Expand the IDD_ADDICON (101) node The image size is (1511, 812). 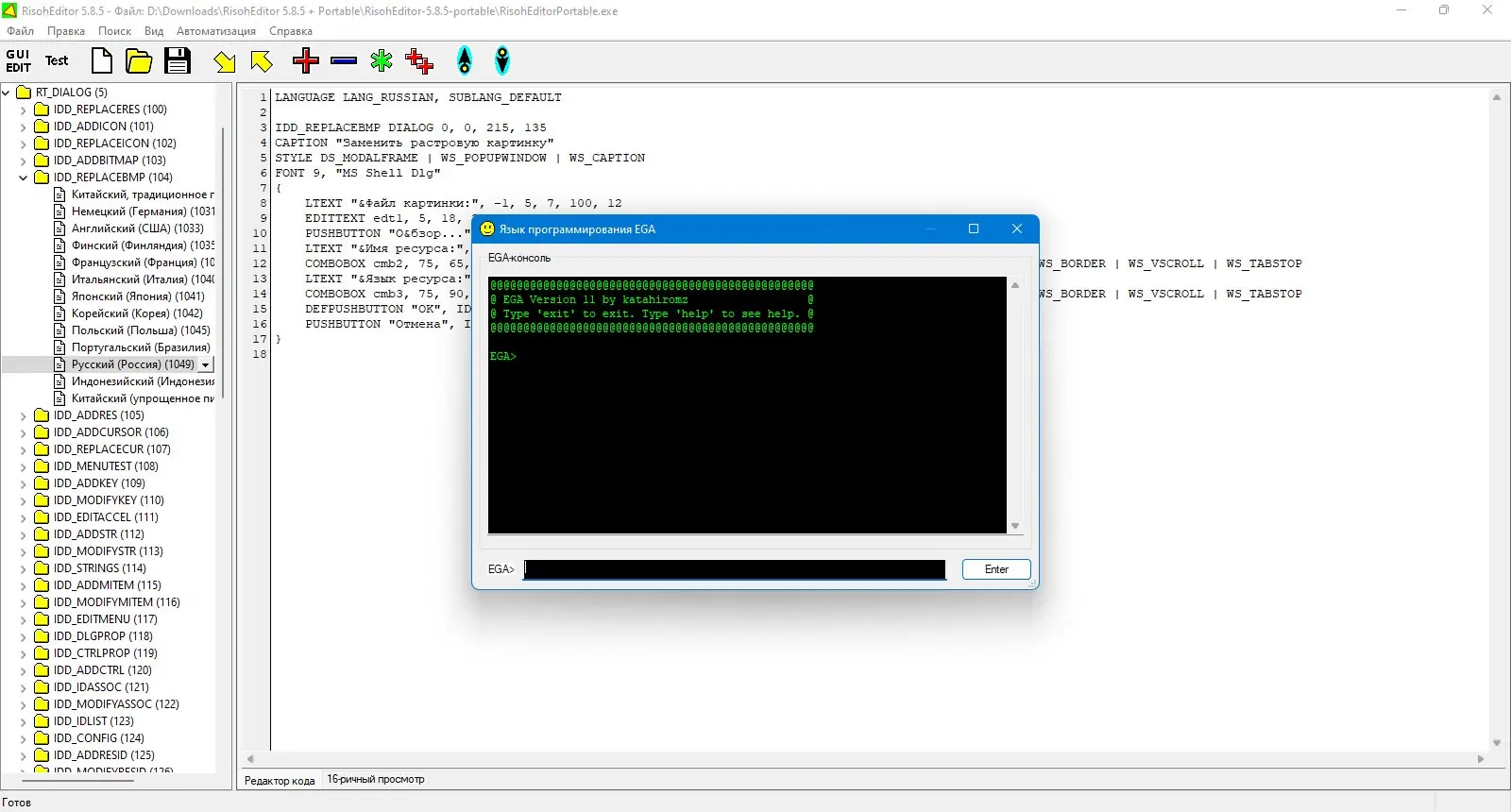24,127
